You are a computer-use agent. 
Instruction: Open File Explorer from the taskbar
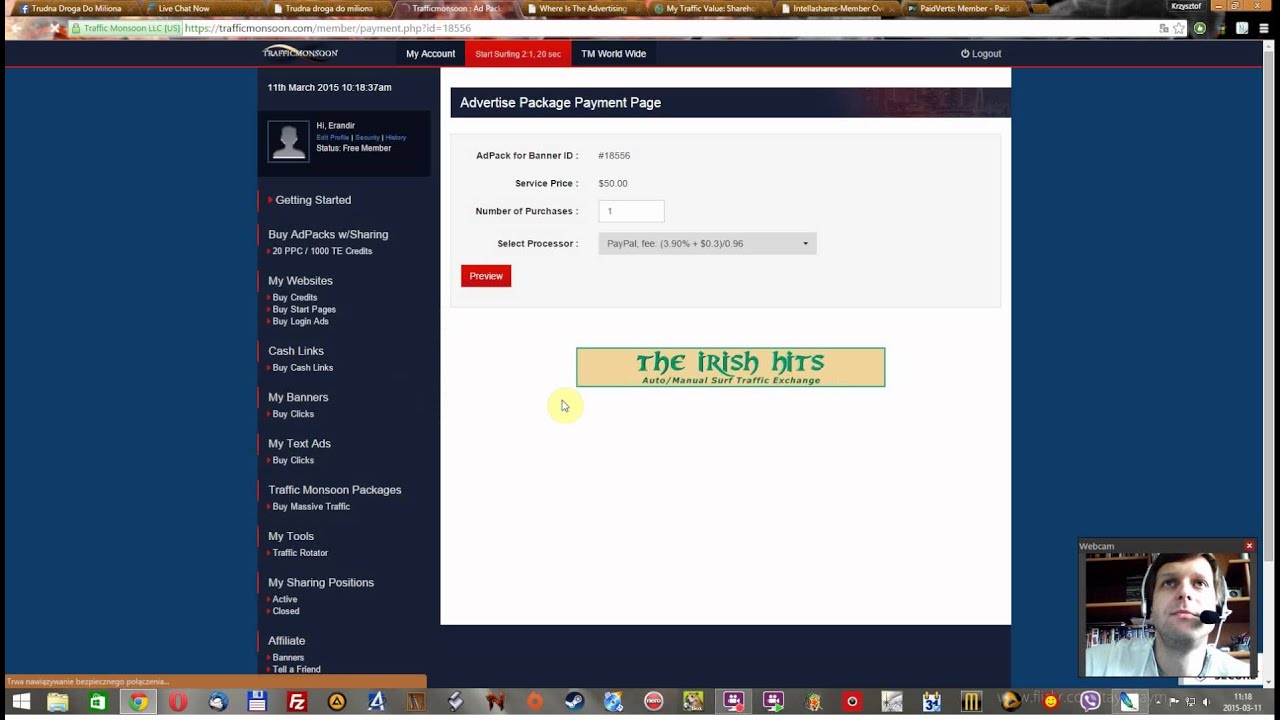pos(58,702)
